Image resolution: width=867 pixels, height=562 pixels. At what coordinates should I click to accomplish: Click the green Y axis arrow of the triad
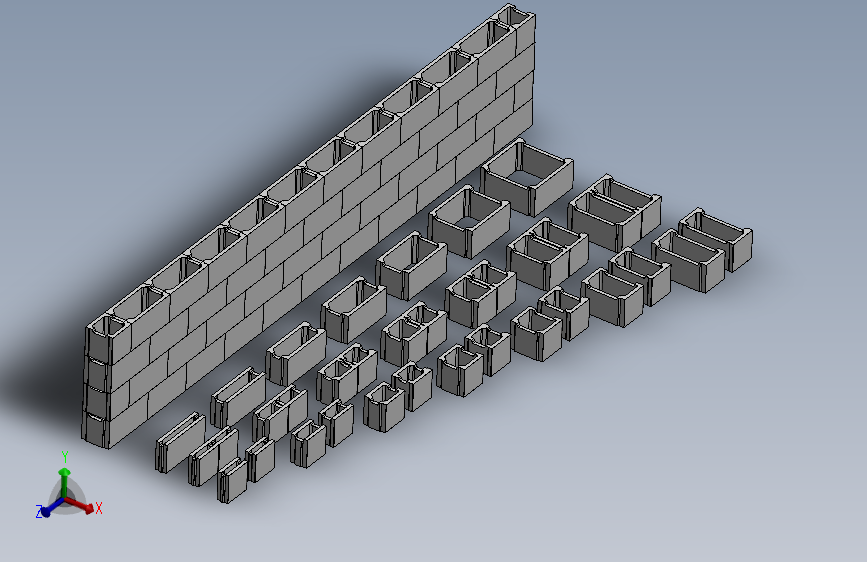pyautogui.click(x=64, y=482)
